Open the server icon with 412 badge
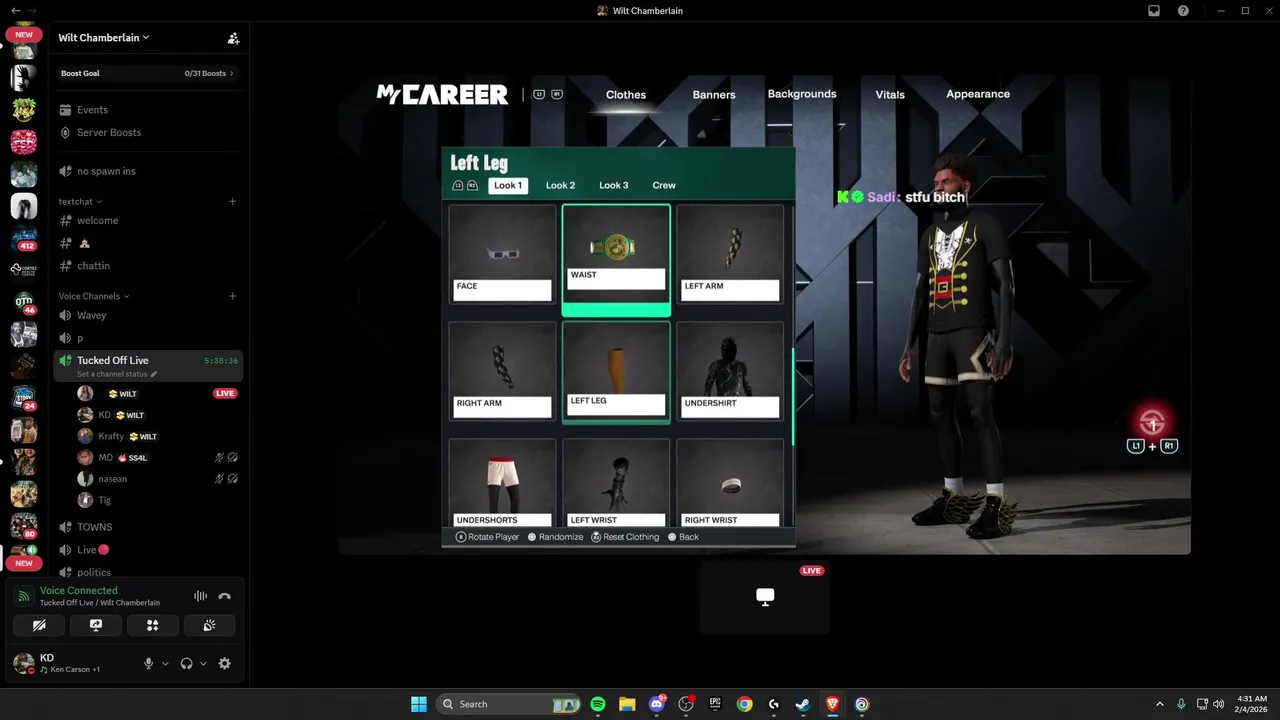1280x720 pixels. 24,238
